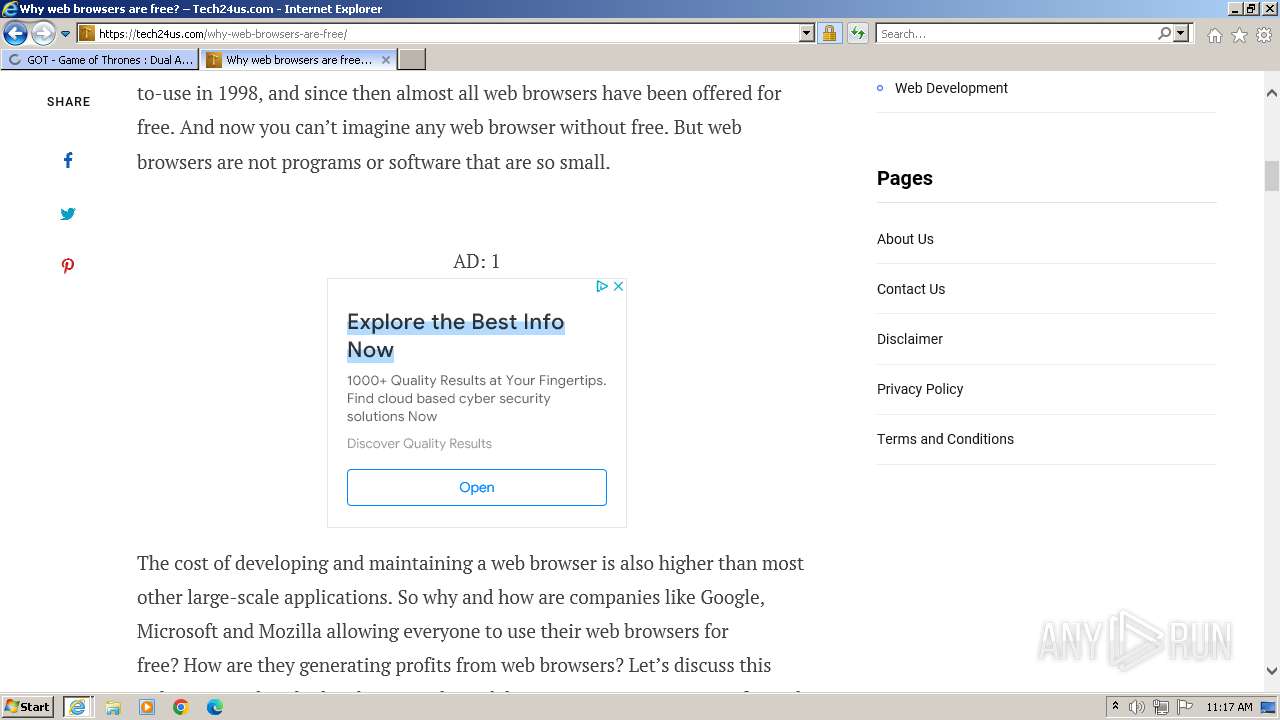Go forward with the Forward arrow button
Image resolution: width=1280 pixels, height=720 pixels.
(x=43, y=34)
